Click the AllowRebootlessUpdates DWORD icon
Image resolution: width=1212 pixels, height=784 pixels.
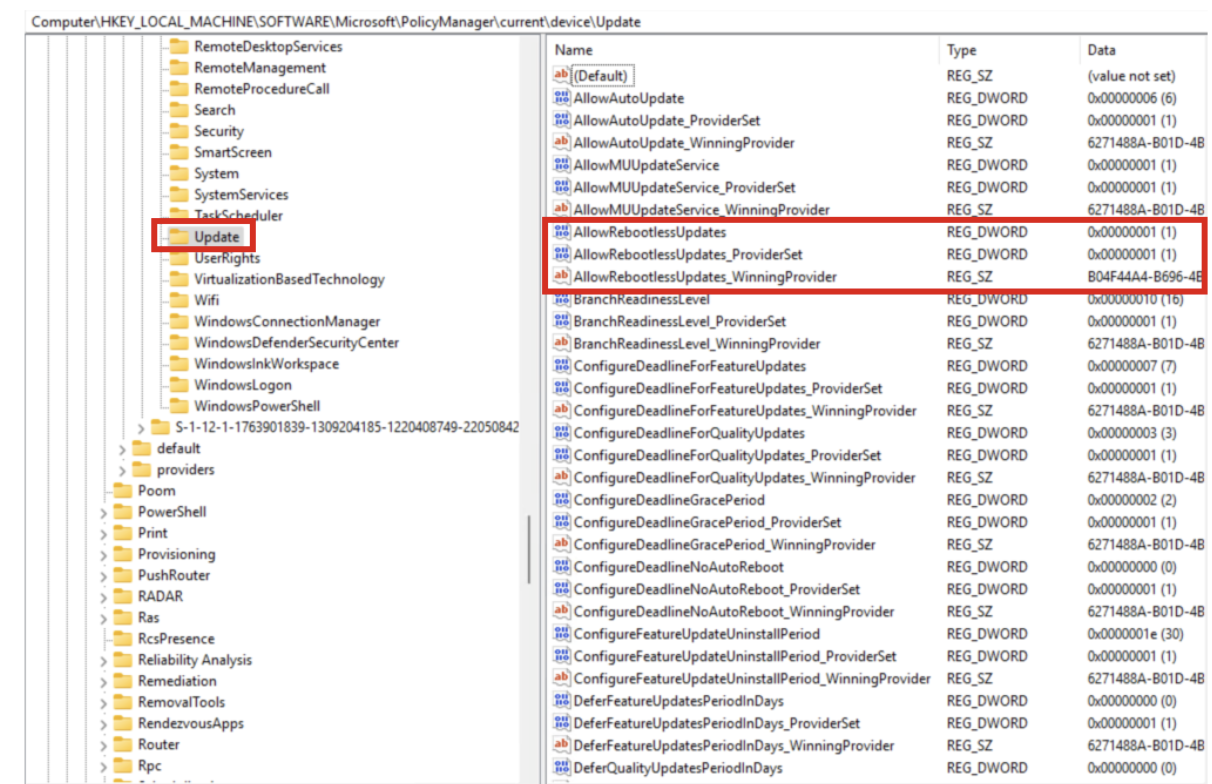562,232
